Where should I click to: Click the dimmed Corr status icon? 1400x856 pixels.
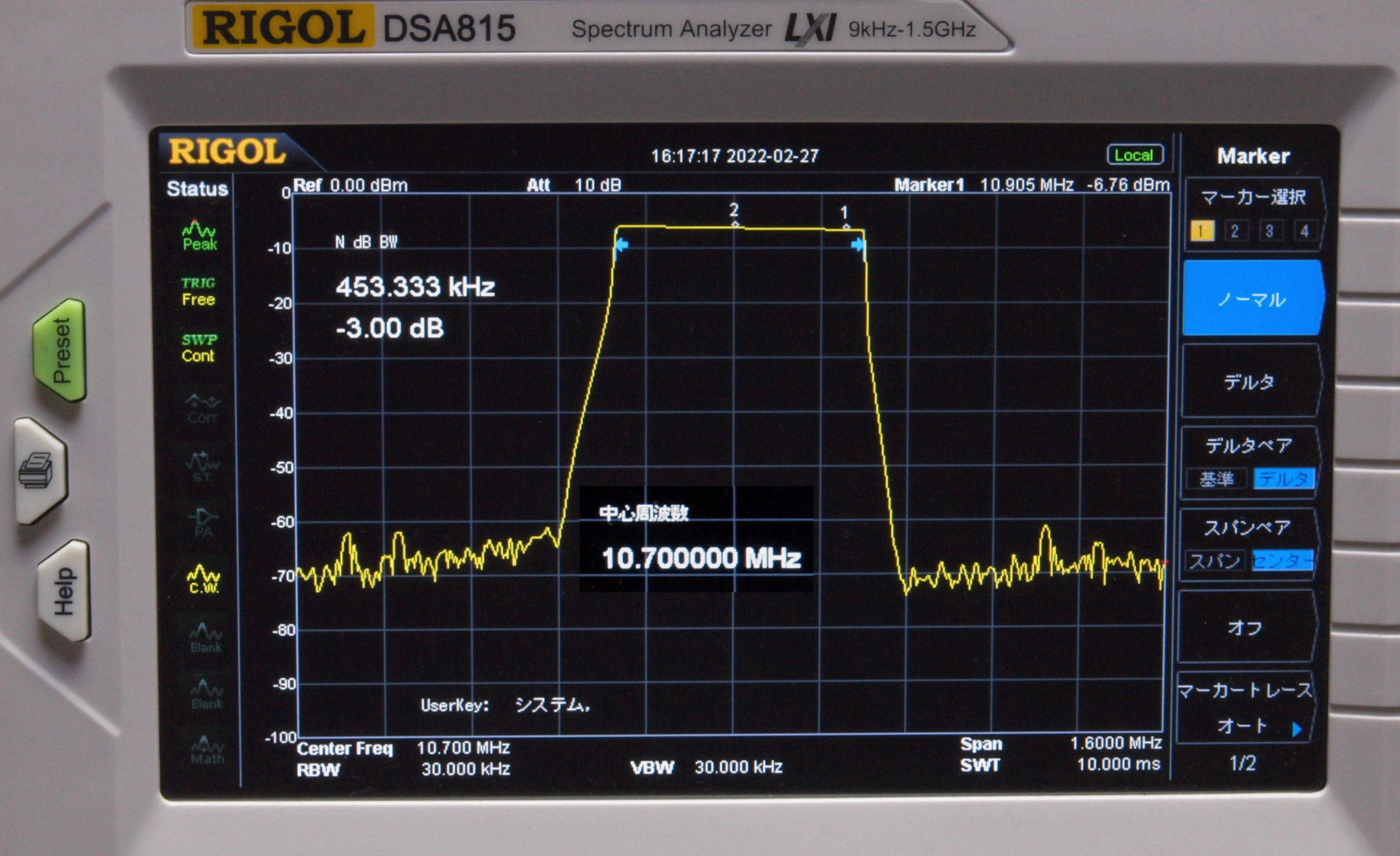[203, 409]
